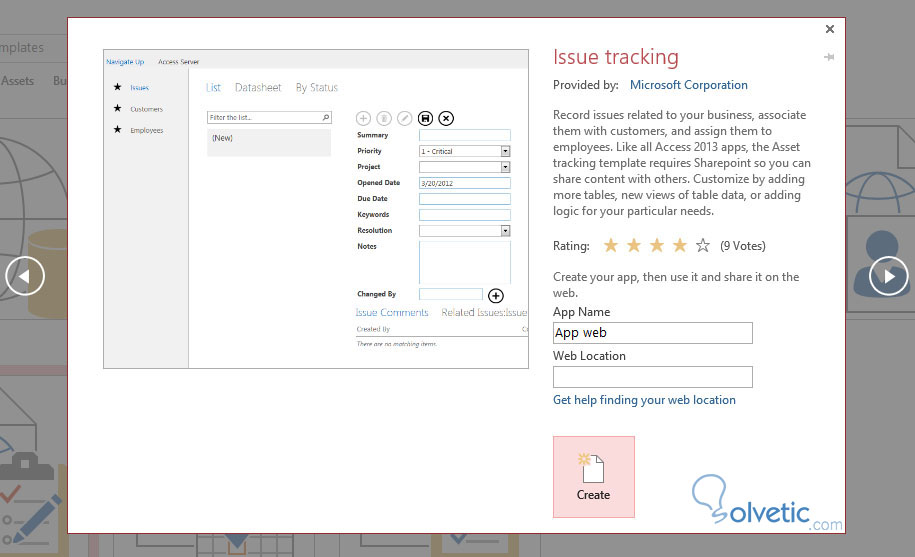Click the Access Server text in preview

pos(179,62)
